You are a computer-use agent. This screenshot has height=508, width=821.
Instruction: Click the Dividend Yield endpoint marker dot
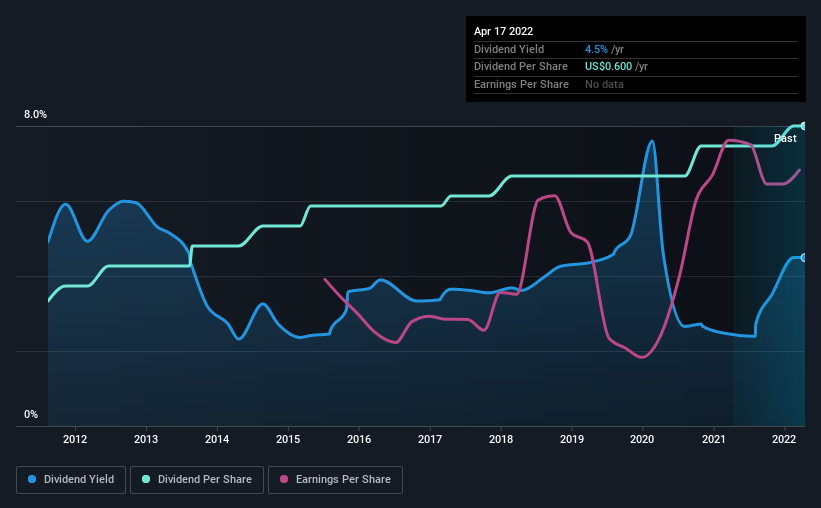(804, 258)
